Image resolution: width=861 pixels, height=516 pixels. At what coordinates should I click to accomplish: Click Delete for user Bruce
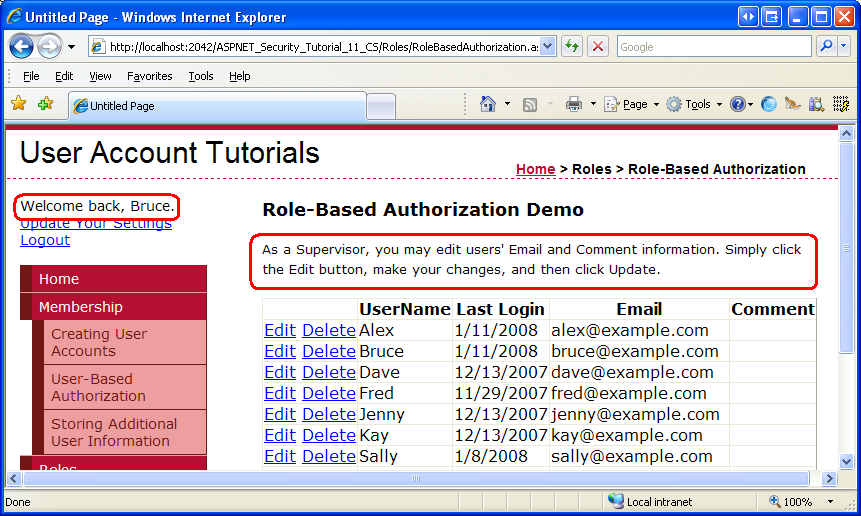(x=329, y=351)
